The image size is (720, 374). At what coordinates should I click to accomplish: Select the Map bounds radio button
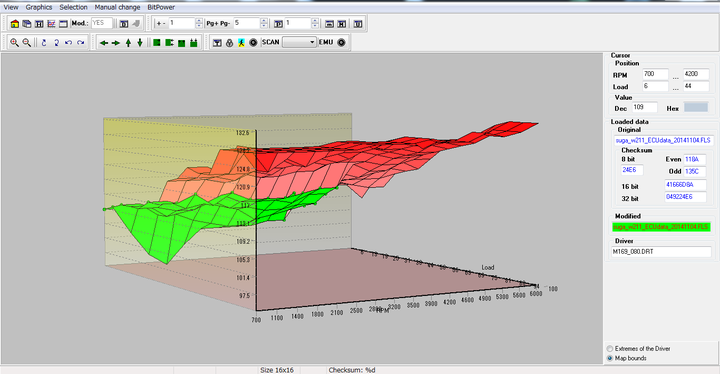pos(610,358)
